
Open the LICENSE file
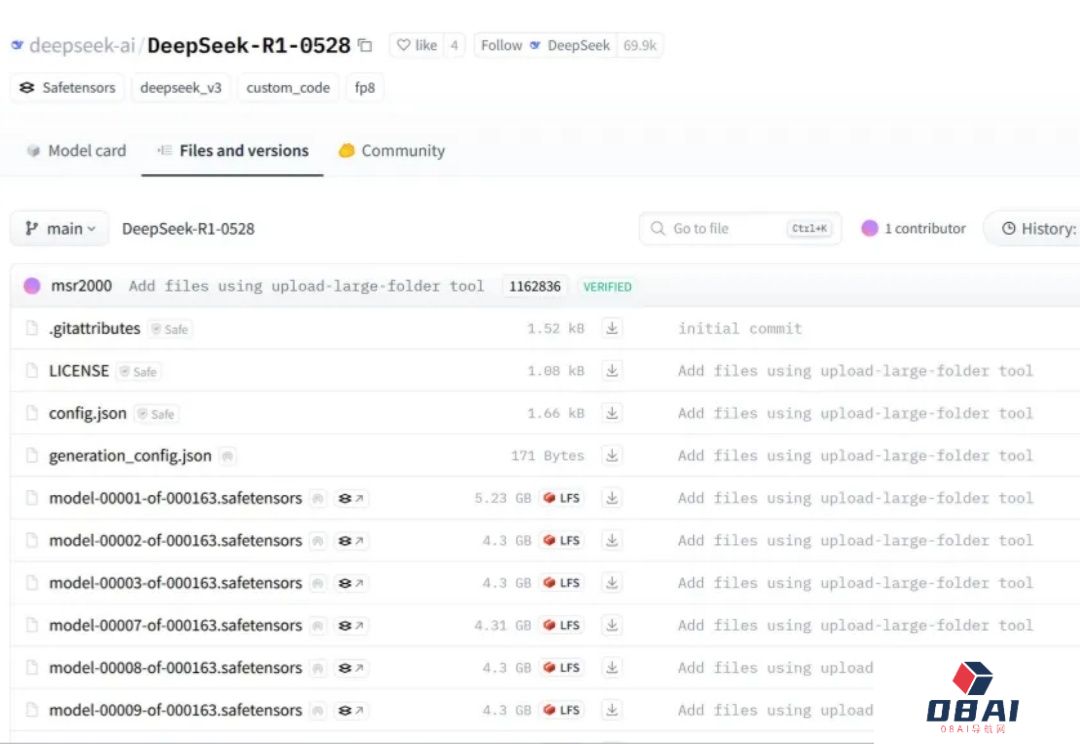click(79, 371)
